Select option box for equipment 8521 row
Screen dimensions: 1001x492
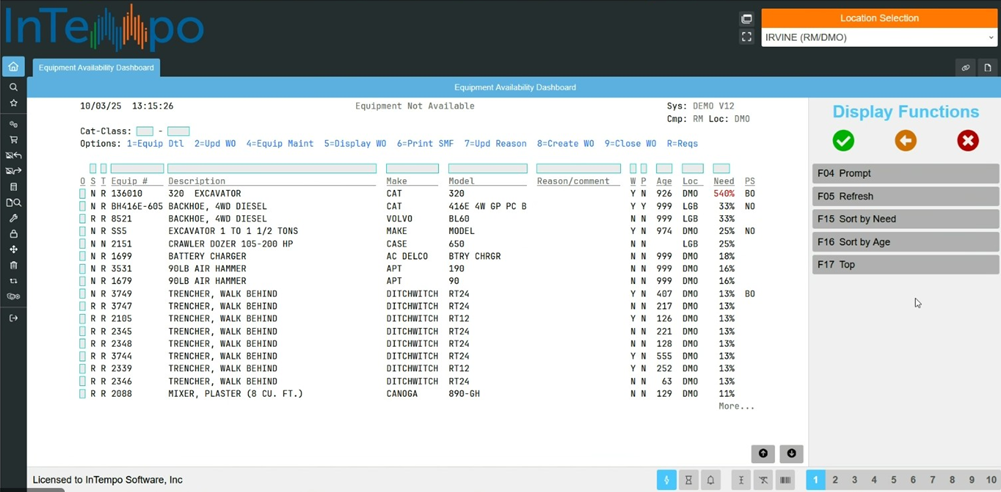pyautogui.click(x=83, y=219)
